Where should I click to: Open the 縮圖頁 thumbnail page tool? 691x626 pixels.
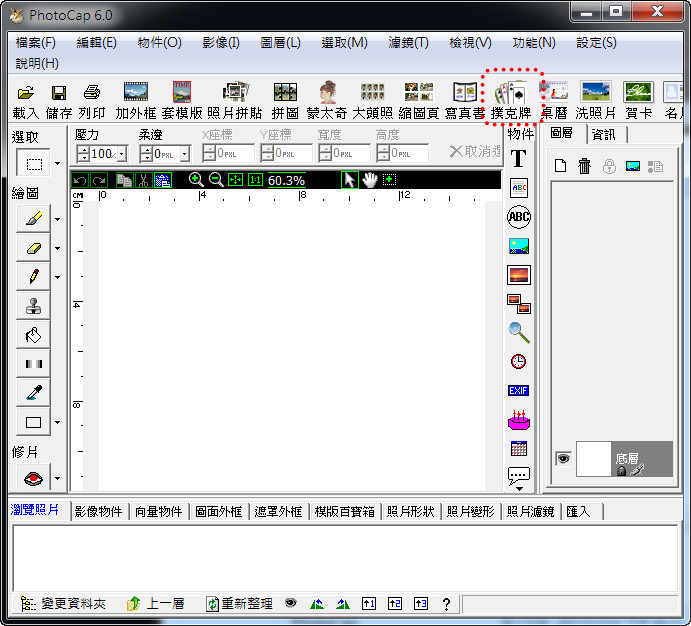(419, 100)
